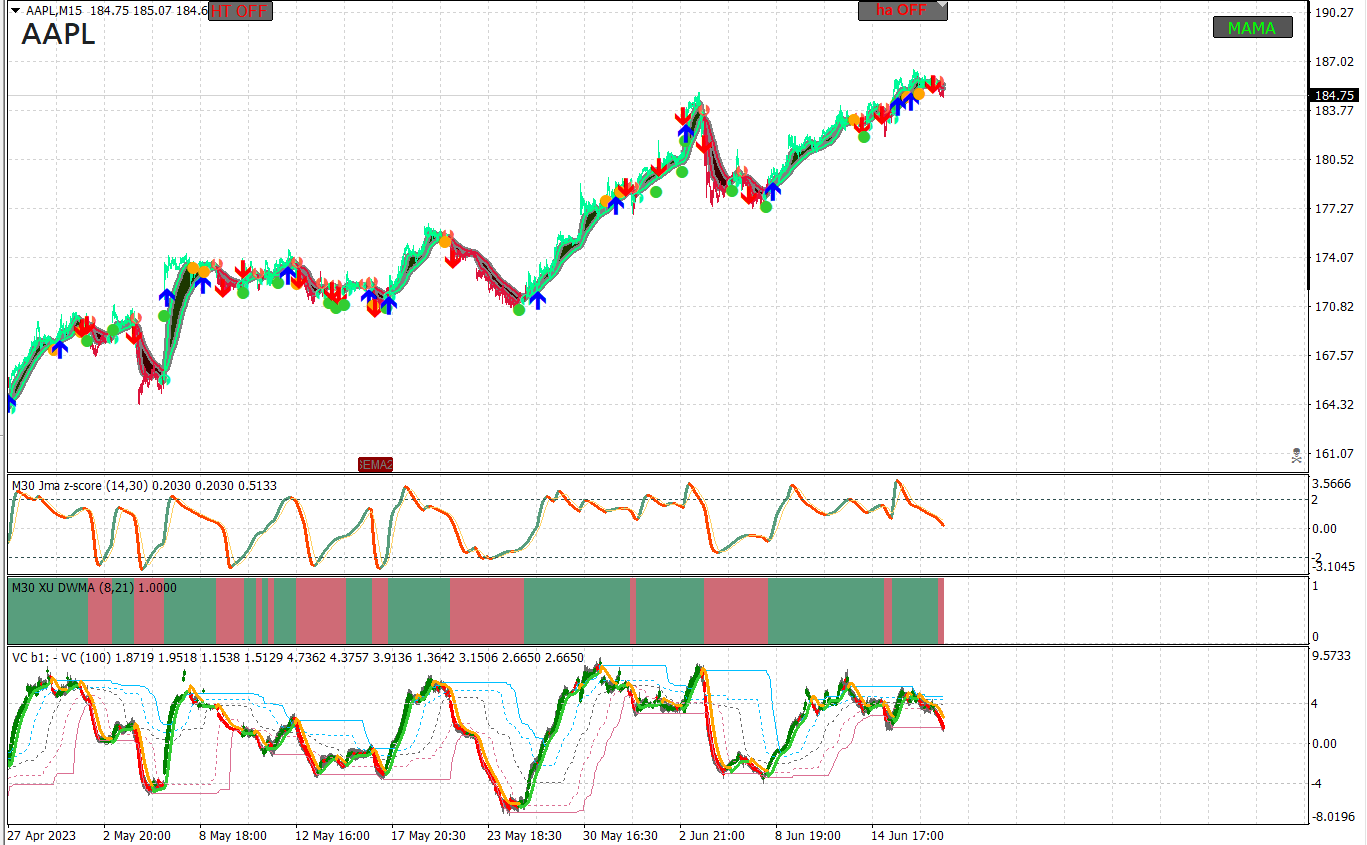Click the 23 May 18:30 time label
1367x845 pixels.
click(x=524, y=836)
